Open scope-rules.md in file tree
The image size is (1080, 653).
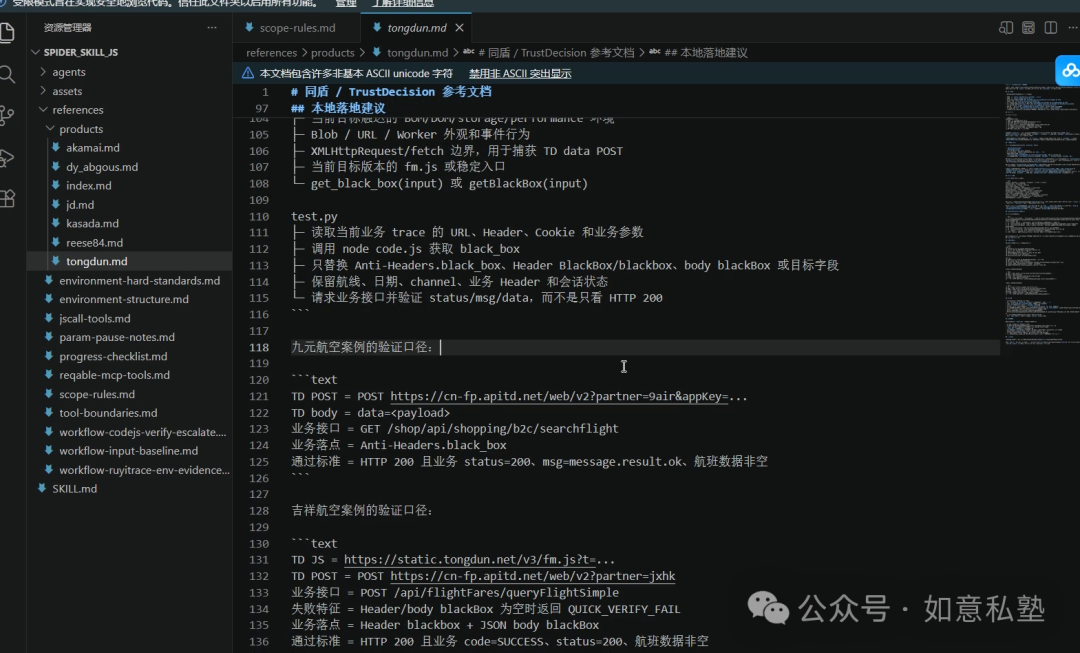pos(96,394)
